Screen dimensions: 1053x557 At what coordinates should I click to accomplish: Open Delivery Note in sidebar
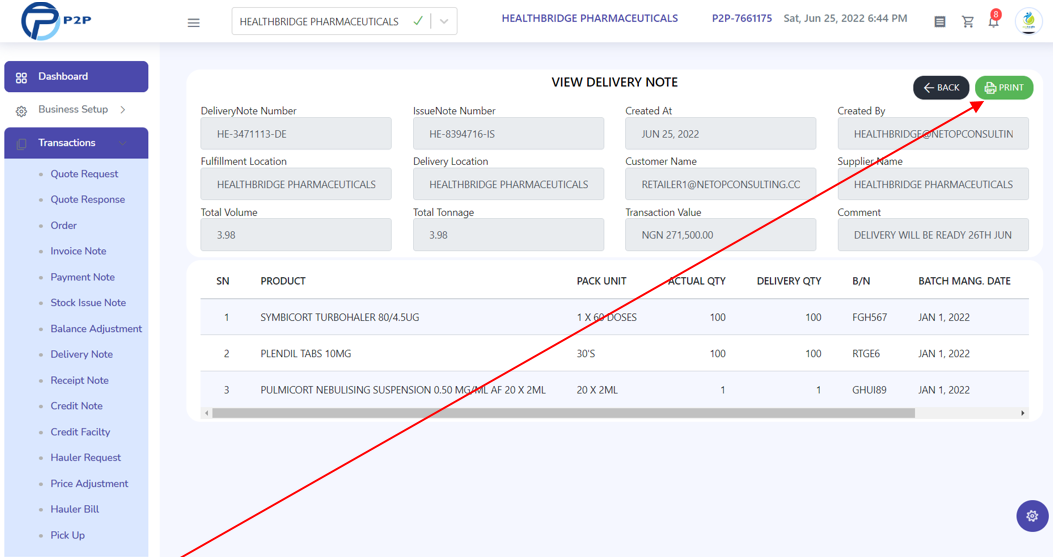click(x=81, y=354)
